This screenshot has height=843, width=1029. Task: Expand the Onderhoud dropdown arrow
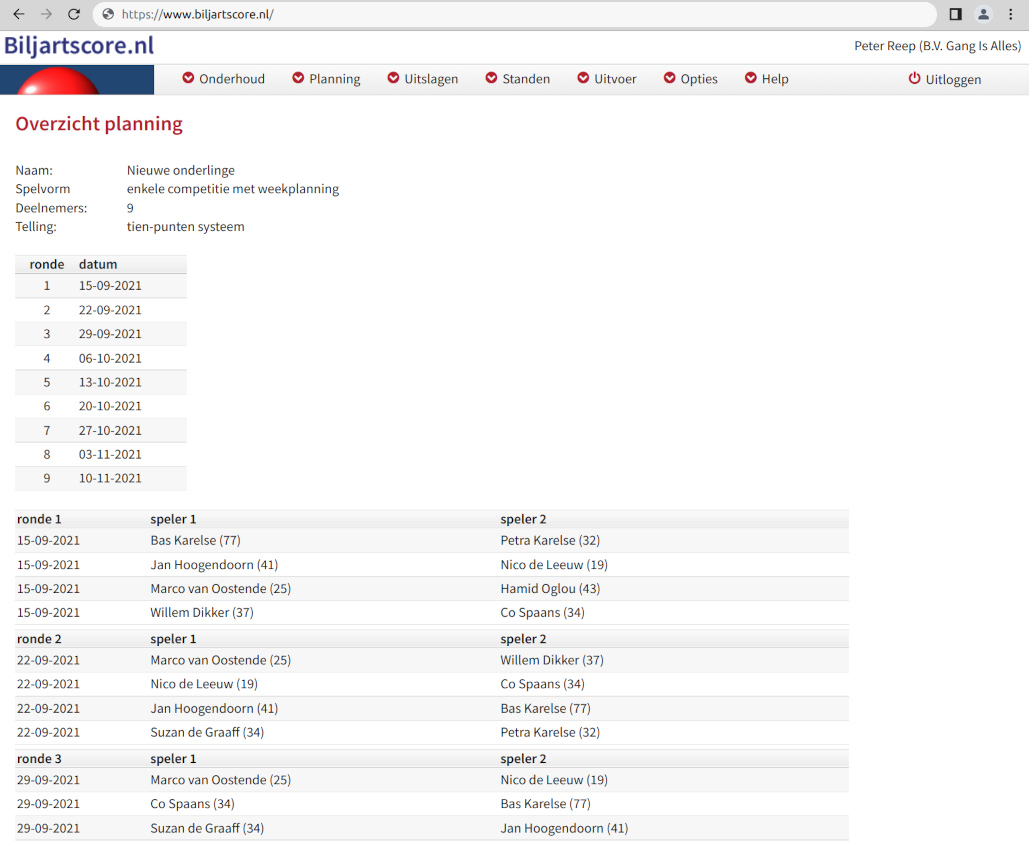(x=188, y=79)
